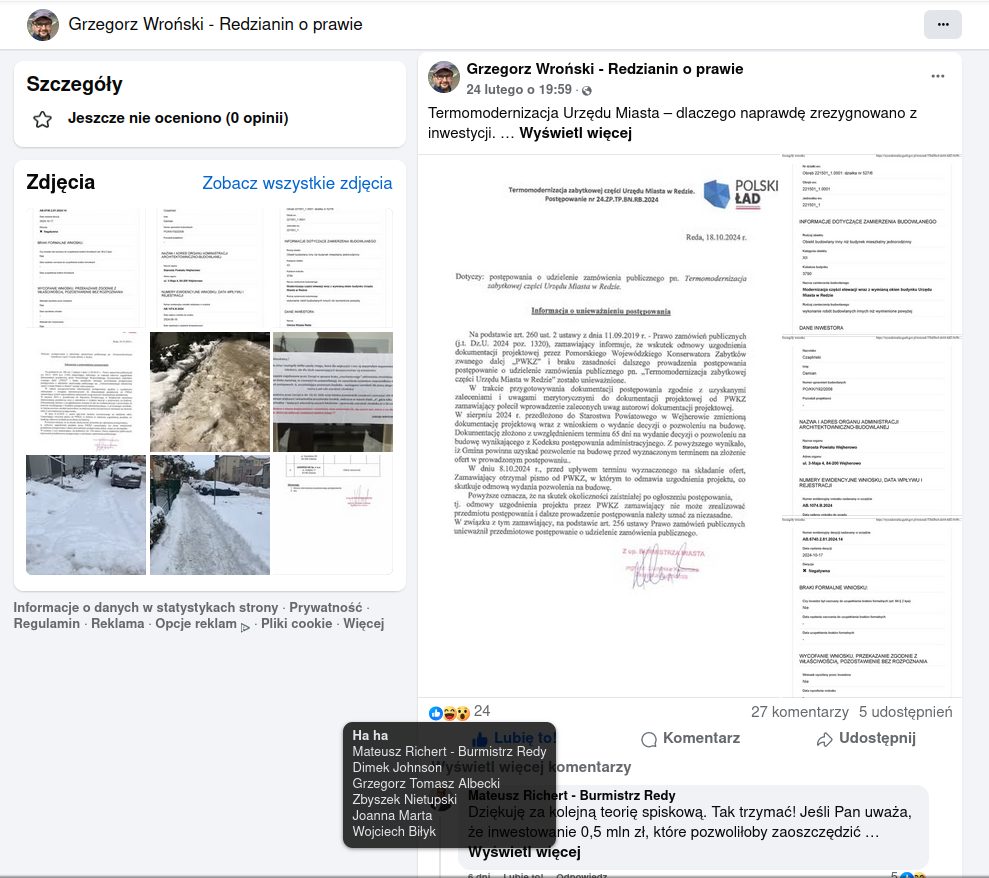
Task: Click the page header profile avatar
Action: tap(42, 25)
